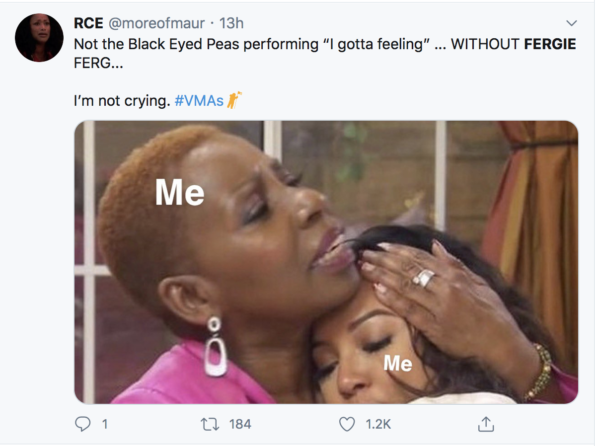The height and width of the screenshot is (446, 595).
Task: Click the 1.2K likes count
Action: point(378,424)
